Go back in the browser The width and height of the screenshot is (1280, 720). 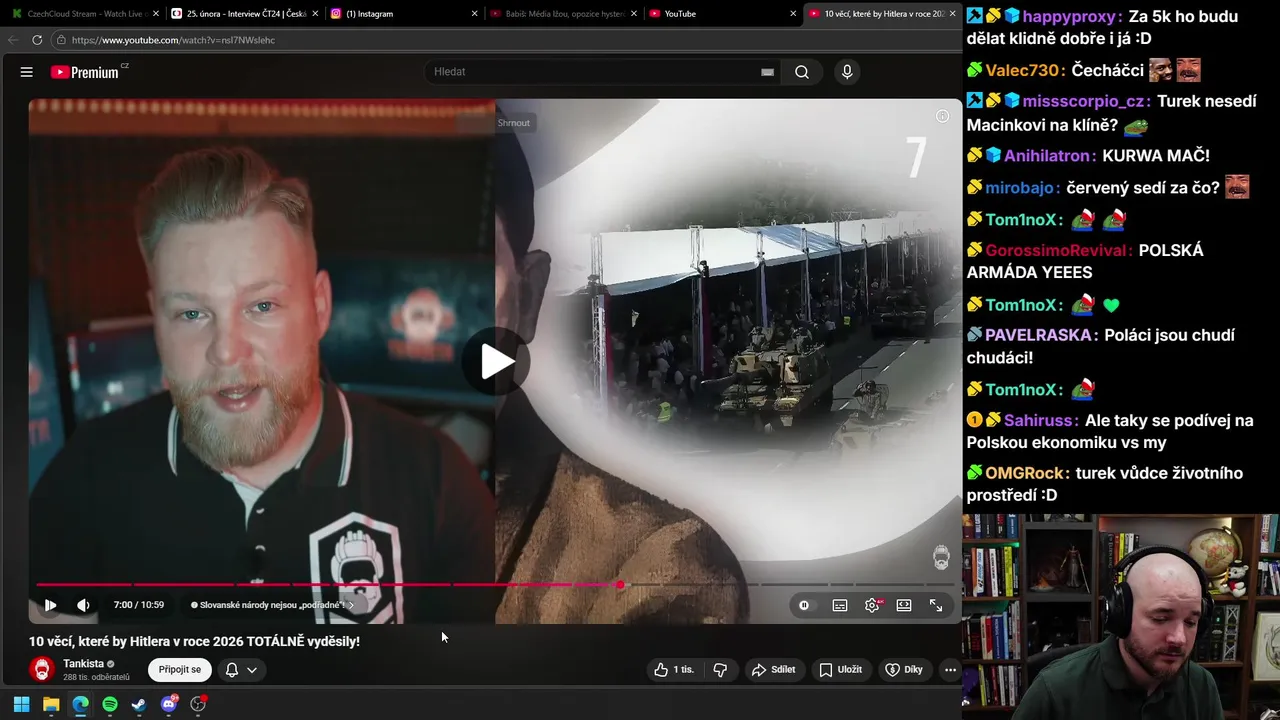click(x=13, y=40)
